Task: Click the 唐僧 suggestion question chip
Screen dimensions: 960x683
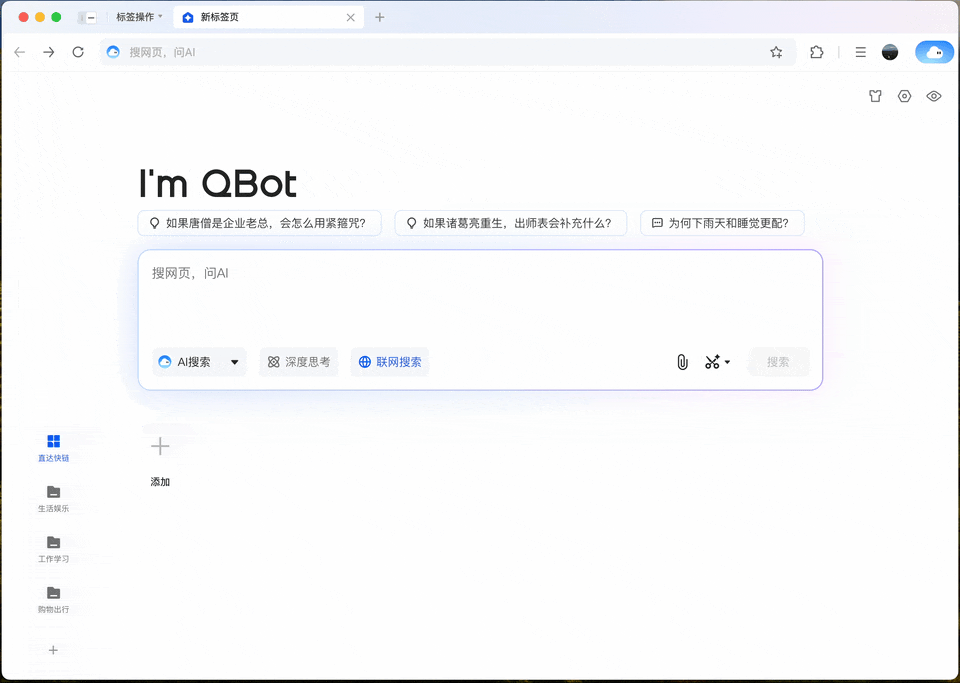Action: [x=259, y=223]
